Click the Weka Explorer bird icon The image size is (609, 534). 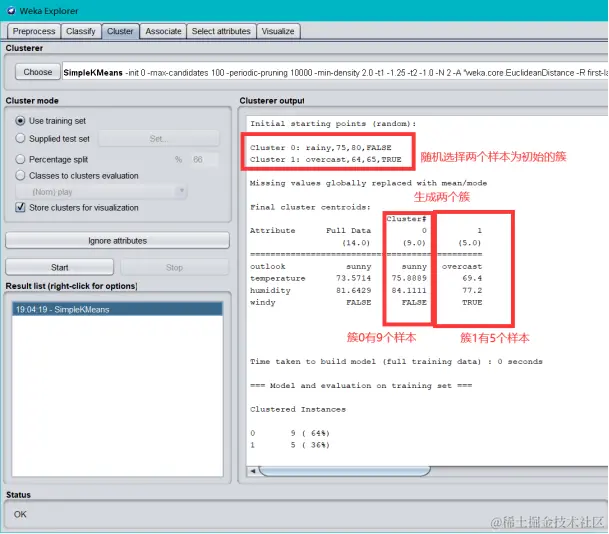click(11, 11)
